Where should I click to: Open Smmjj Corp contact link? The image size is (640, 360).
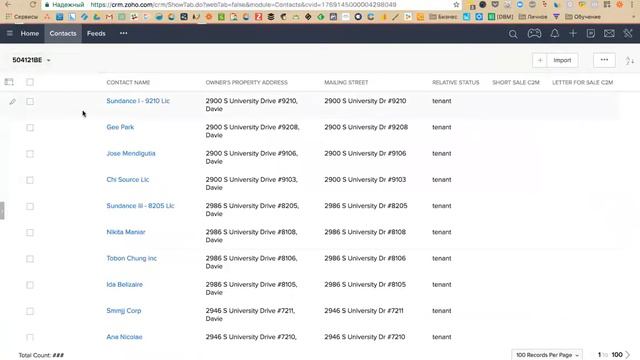point(124,311)
